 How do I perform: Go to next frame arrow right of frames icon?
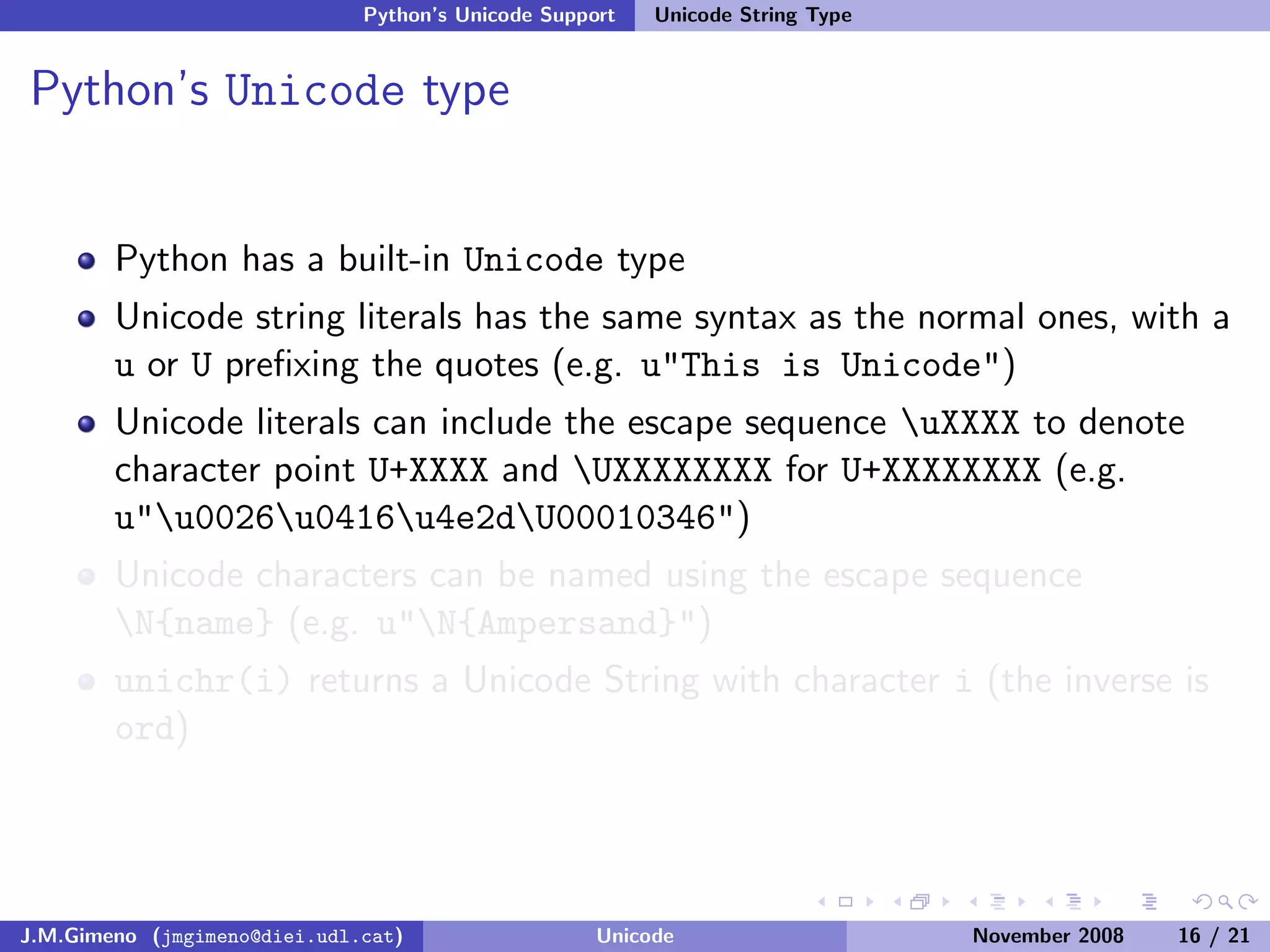coord(946,902)
